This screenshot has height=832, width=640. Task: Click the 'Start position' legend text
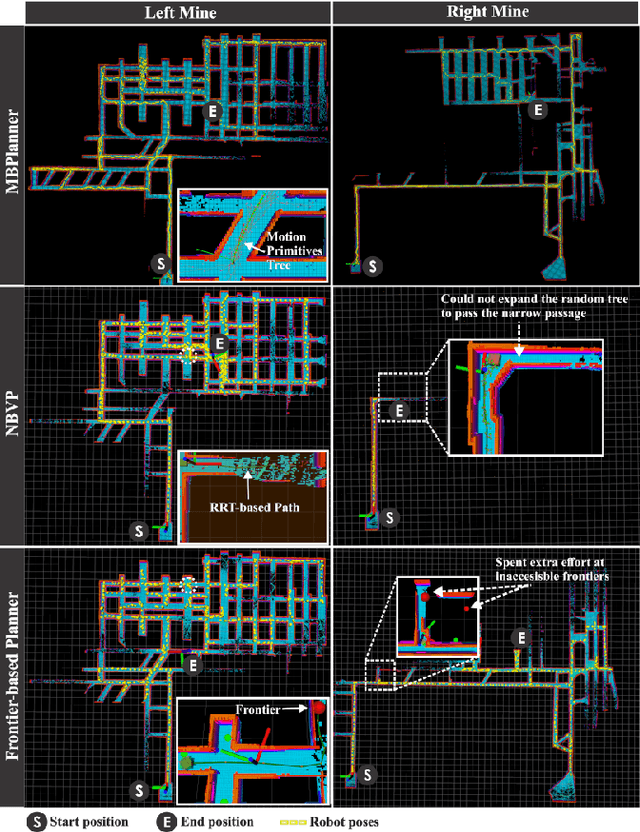pos(89,822)
